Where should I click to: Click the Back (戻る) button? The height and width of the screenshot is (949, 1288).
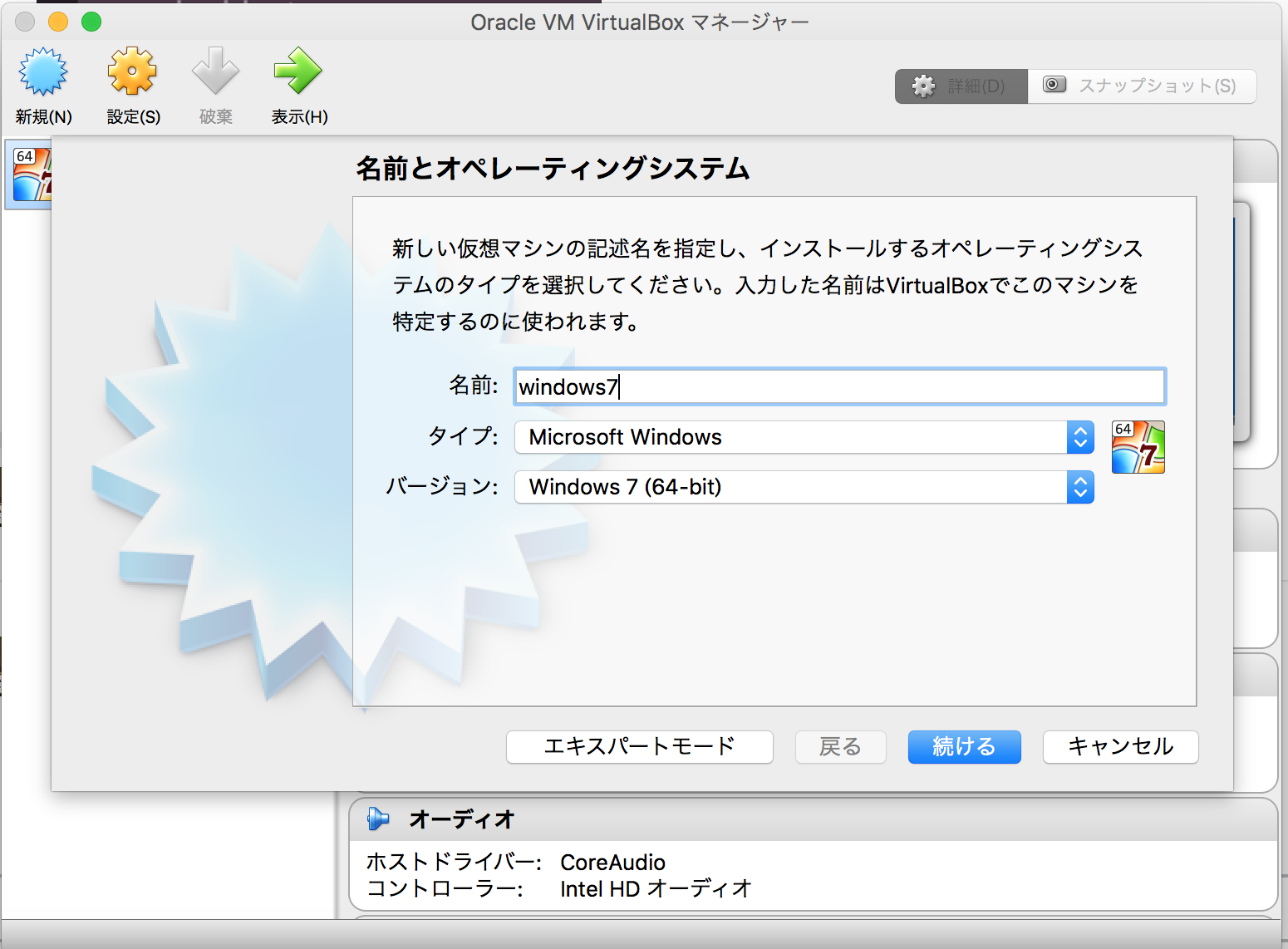tap(840, 746)
